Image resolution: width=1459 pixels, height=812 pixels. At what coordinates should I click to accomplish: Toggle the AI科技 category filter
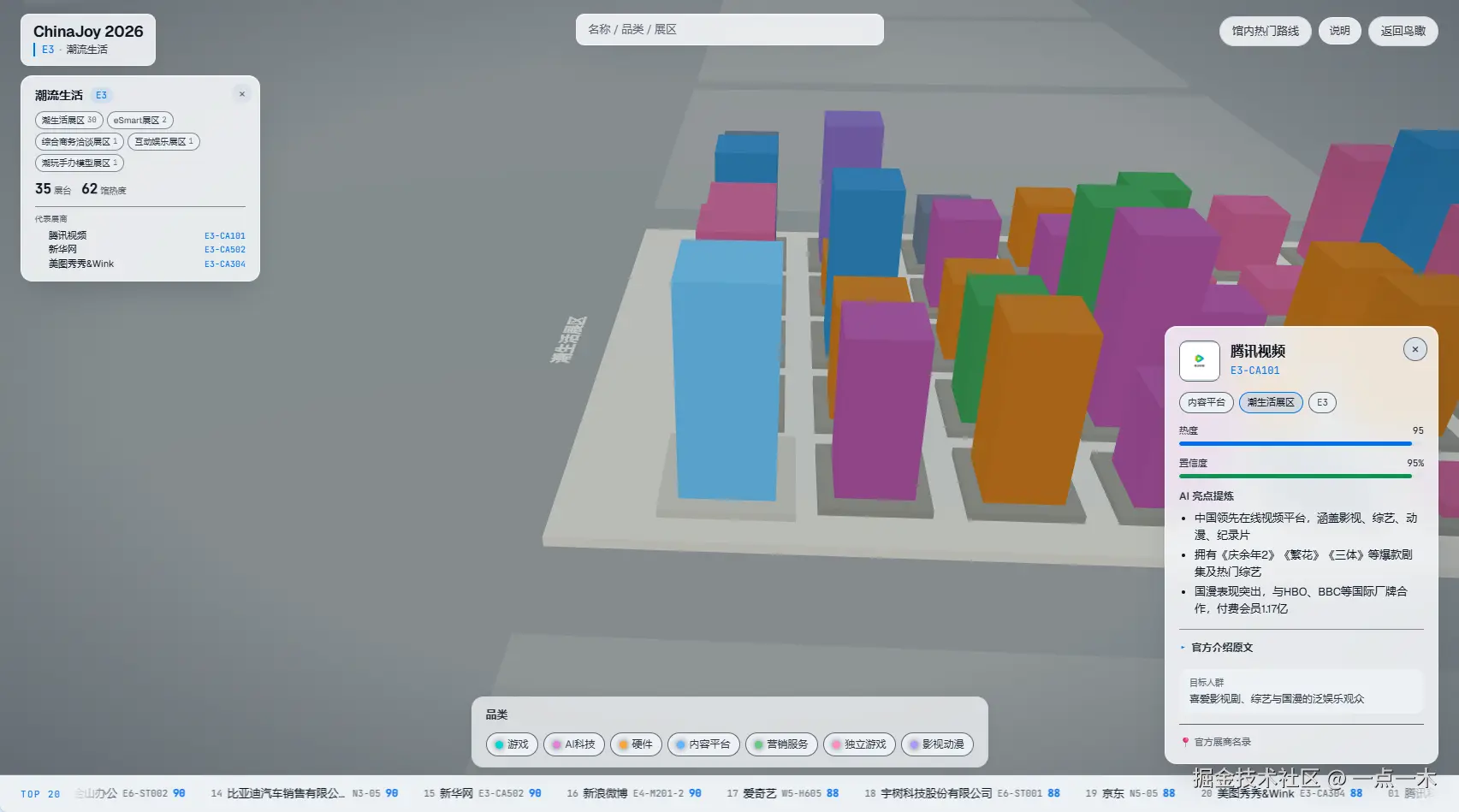point(574,744)
